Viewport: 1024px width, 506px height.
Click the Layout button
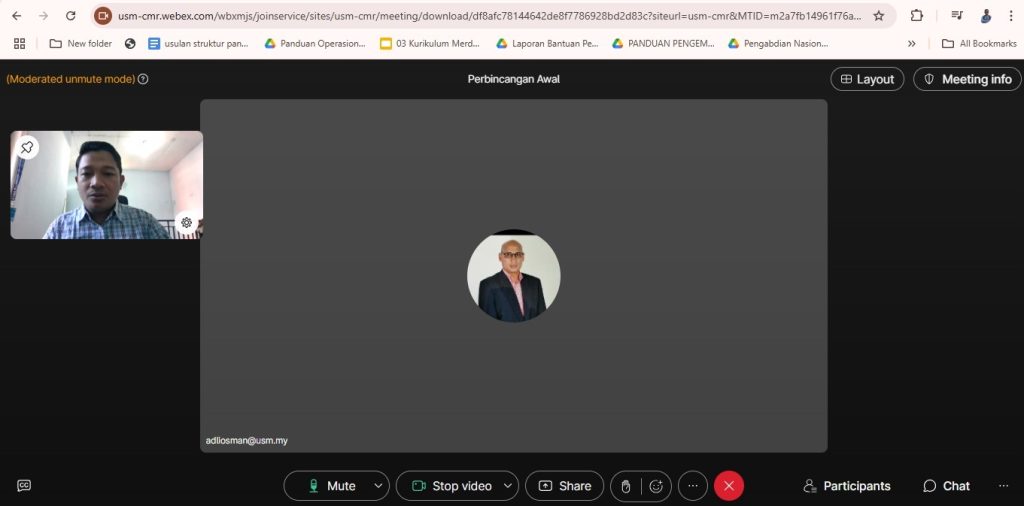(x=867, y=79)
